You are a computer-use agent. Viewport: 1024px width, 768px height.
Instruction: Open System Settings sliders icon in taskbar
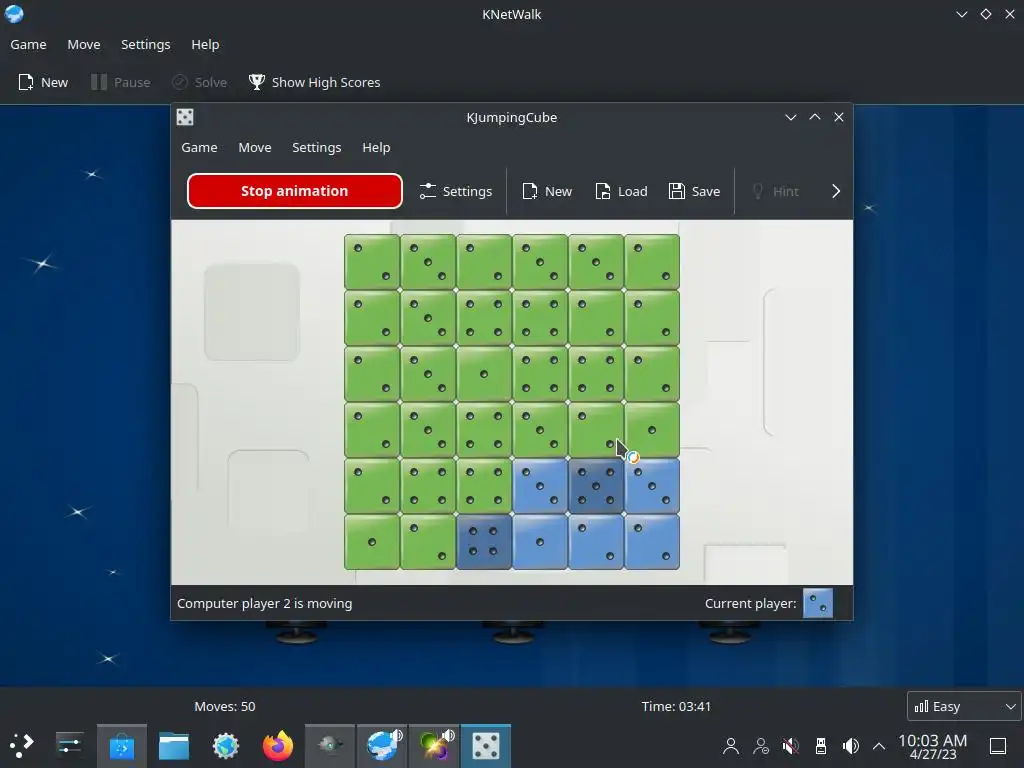[x=69, y=745]
